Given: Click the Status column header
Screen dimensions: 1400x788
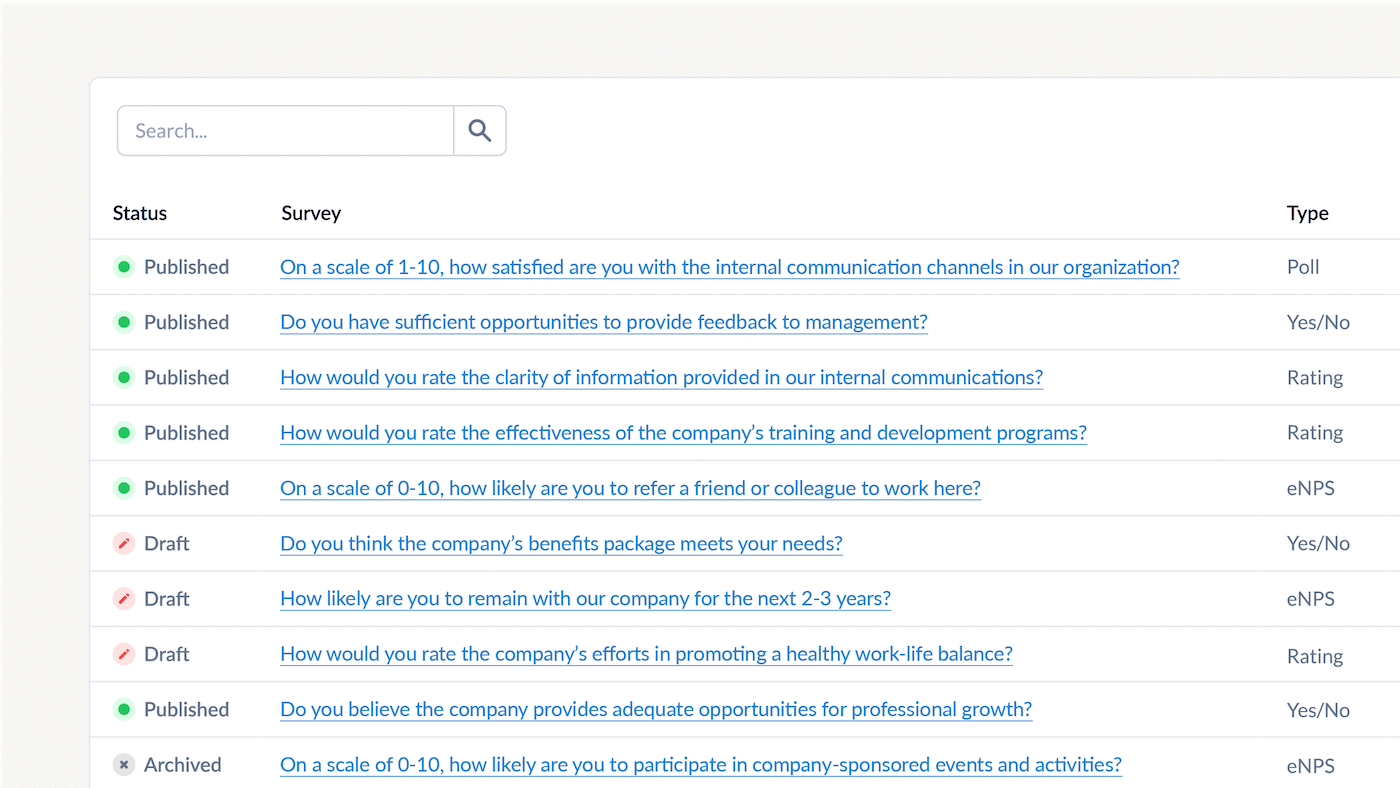Looking at the screenshot, I should [140, 213].
